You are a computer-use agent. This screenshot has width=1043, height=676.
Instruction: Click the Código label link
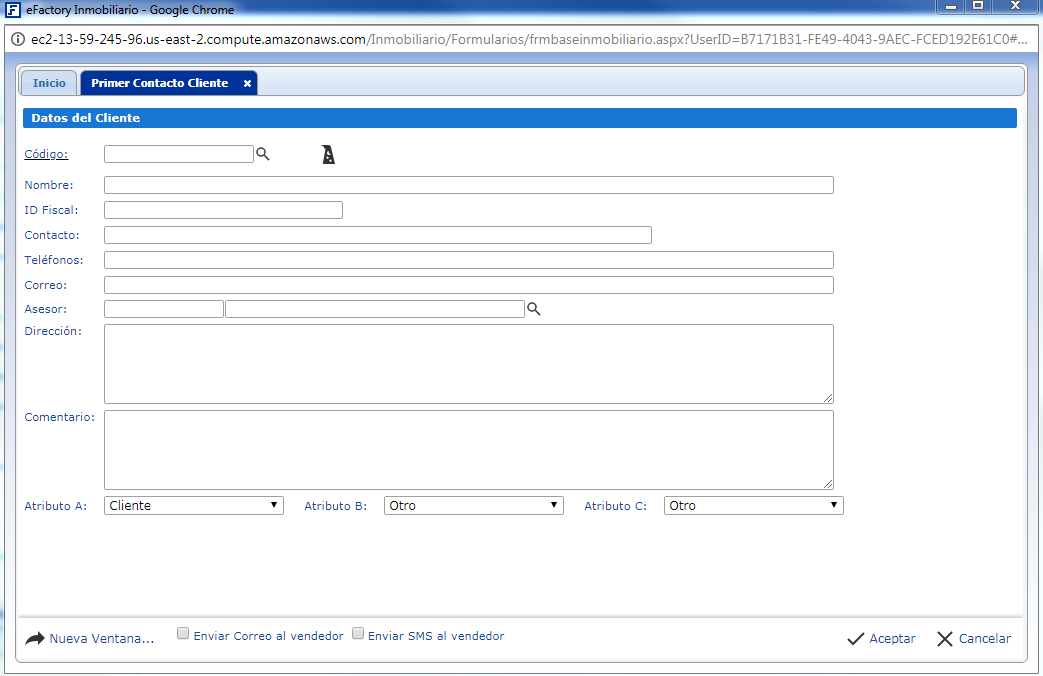(46, 154)
